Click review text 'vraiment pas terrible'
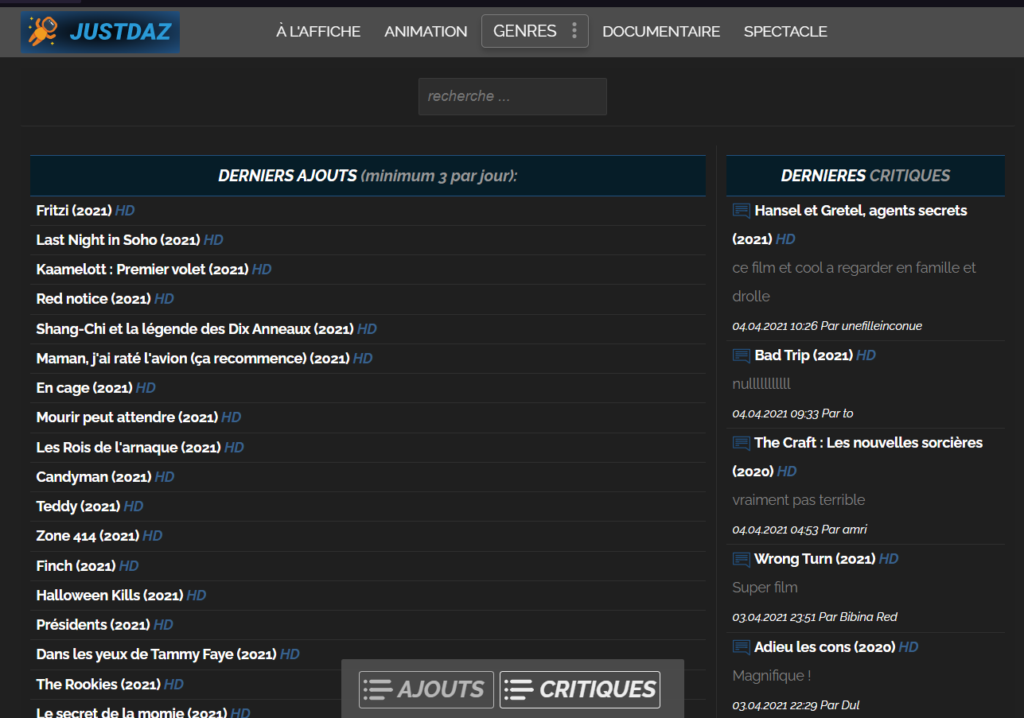 coord(799,500)
